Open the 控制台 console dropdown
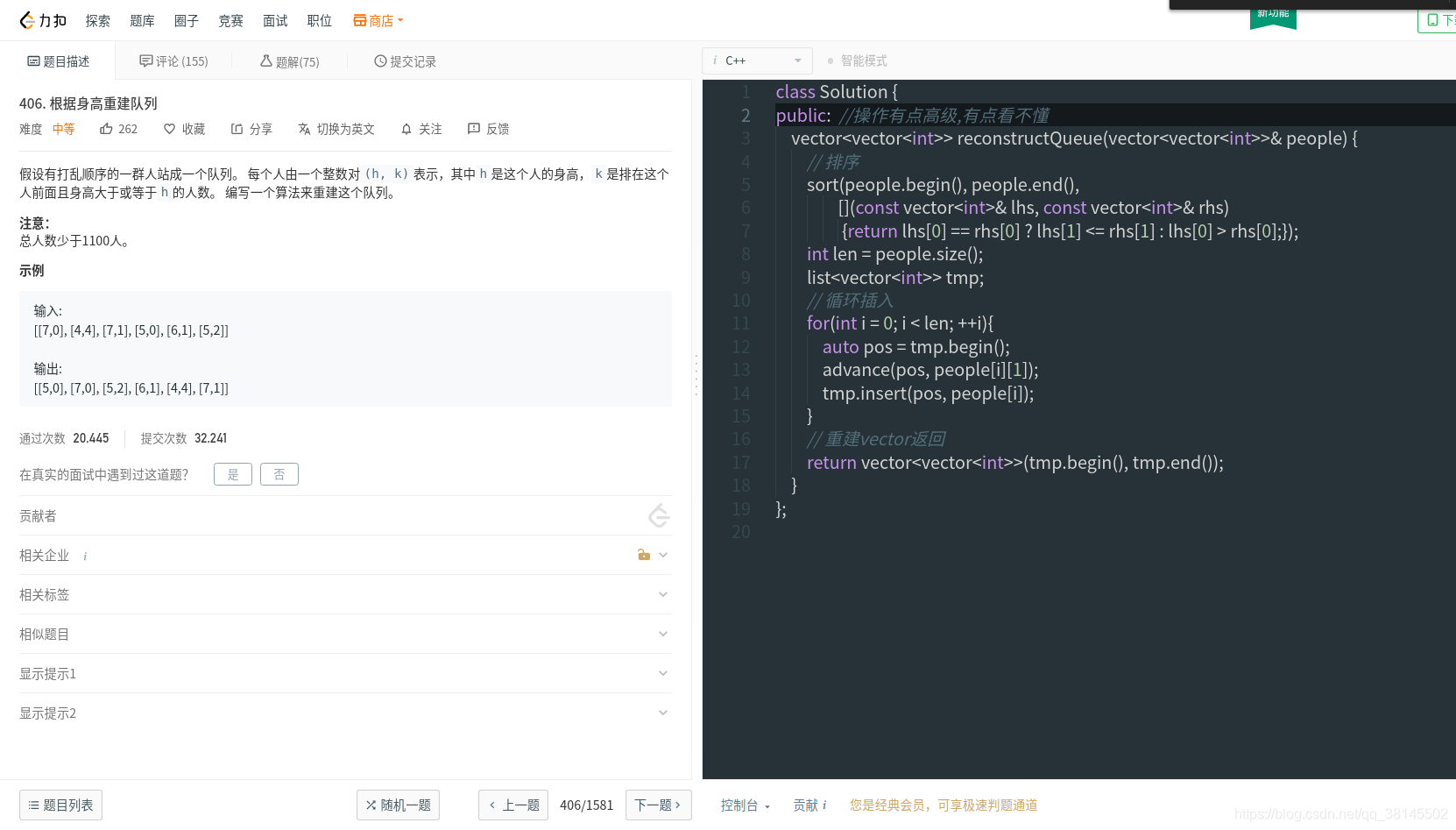Viewport: 1456px width, 830px height. coord(745,805)
